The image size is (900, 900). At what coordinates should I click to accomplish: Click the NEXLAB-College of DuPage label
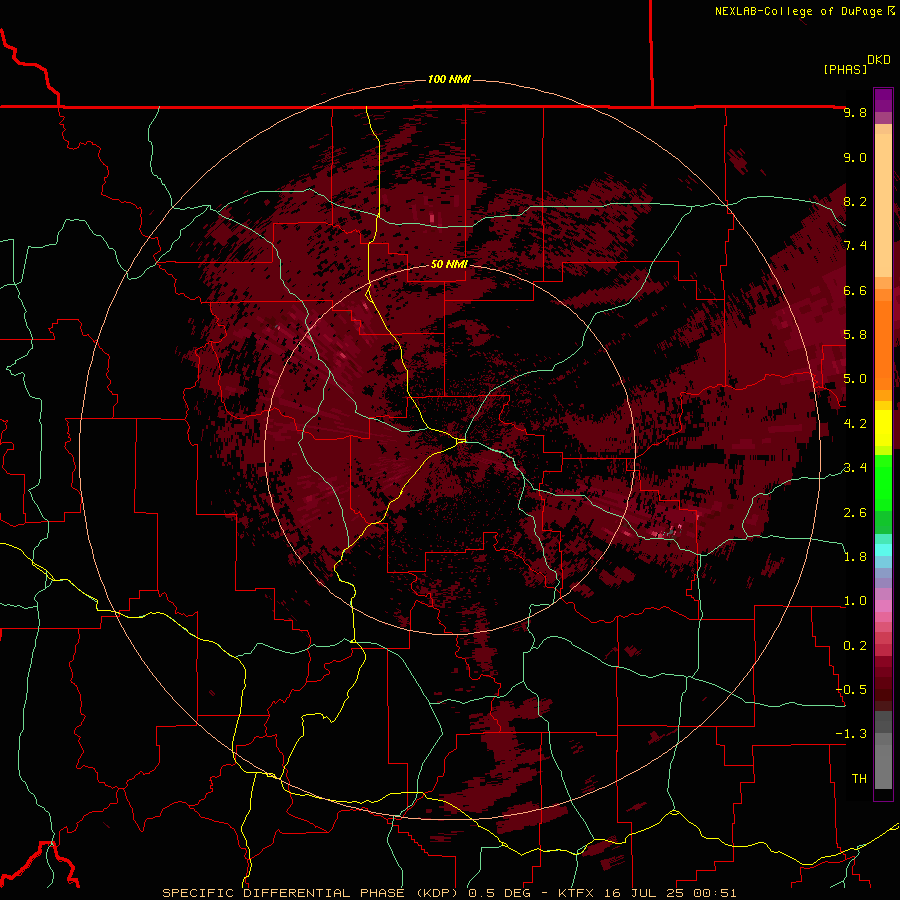coord(798,11)
